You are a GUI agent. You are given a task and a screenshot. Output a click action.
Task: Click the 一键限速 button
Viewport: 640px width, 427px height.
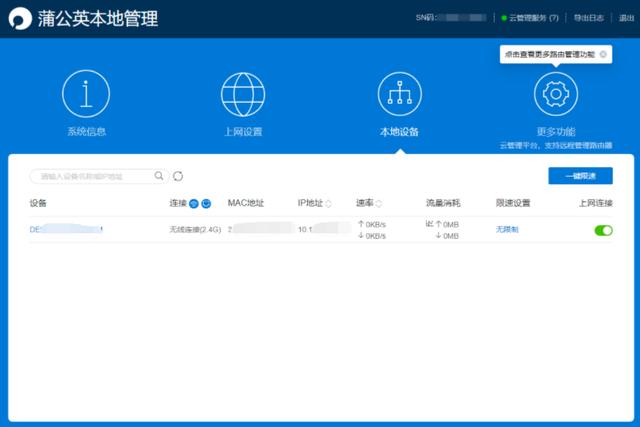(580, 176)
